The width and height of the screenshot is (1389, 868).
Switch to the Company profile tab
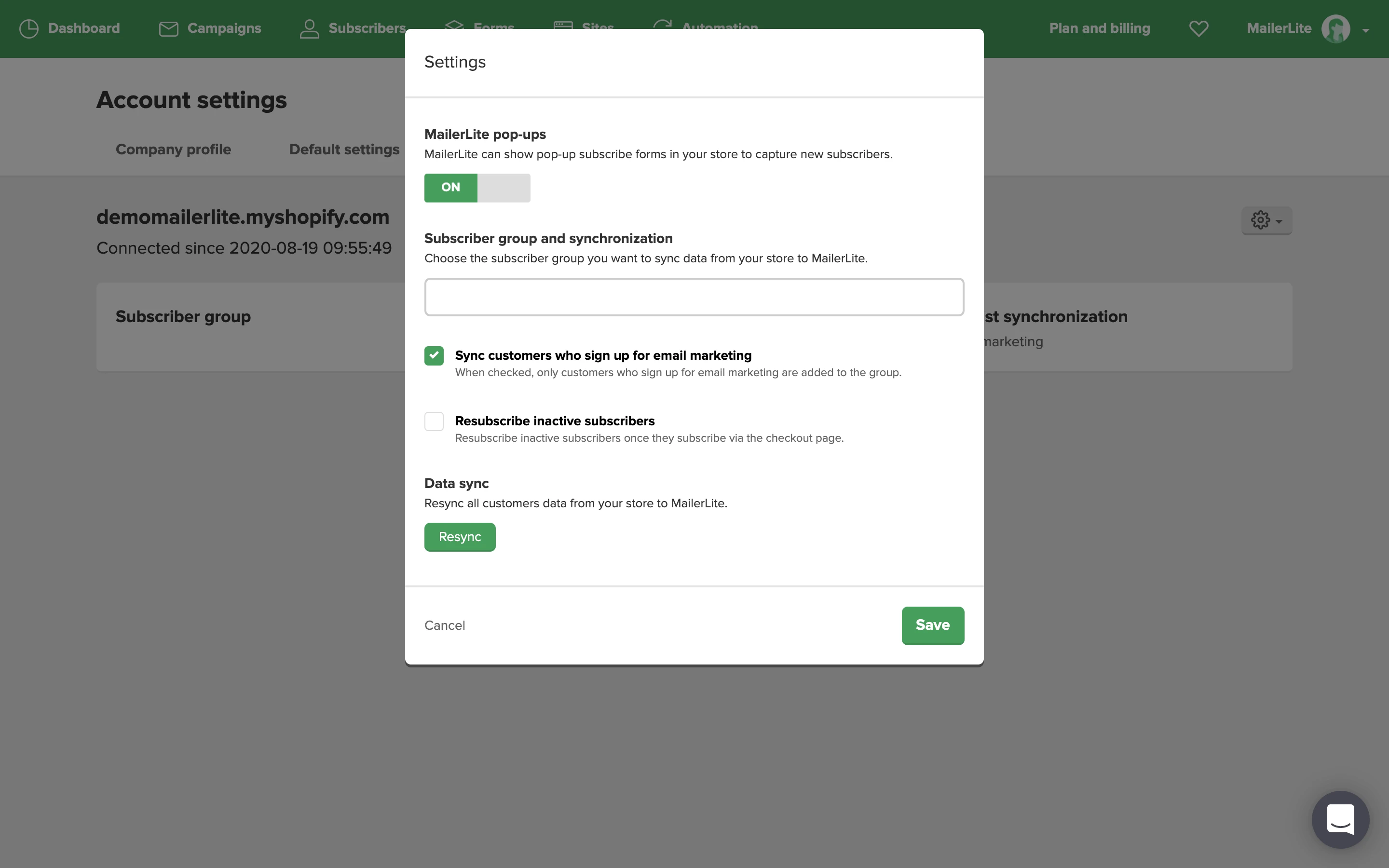click(x=173, y=149)
